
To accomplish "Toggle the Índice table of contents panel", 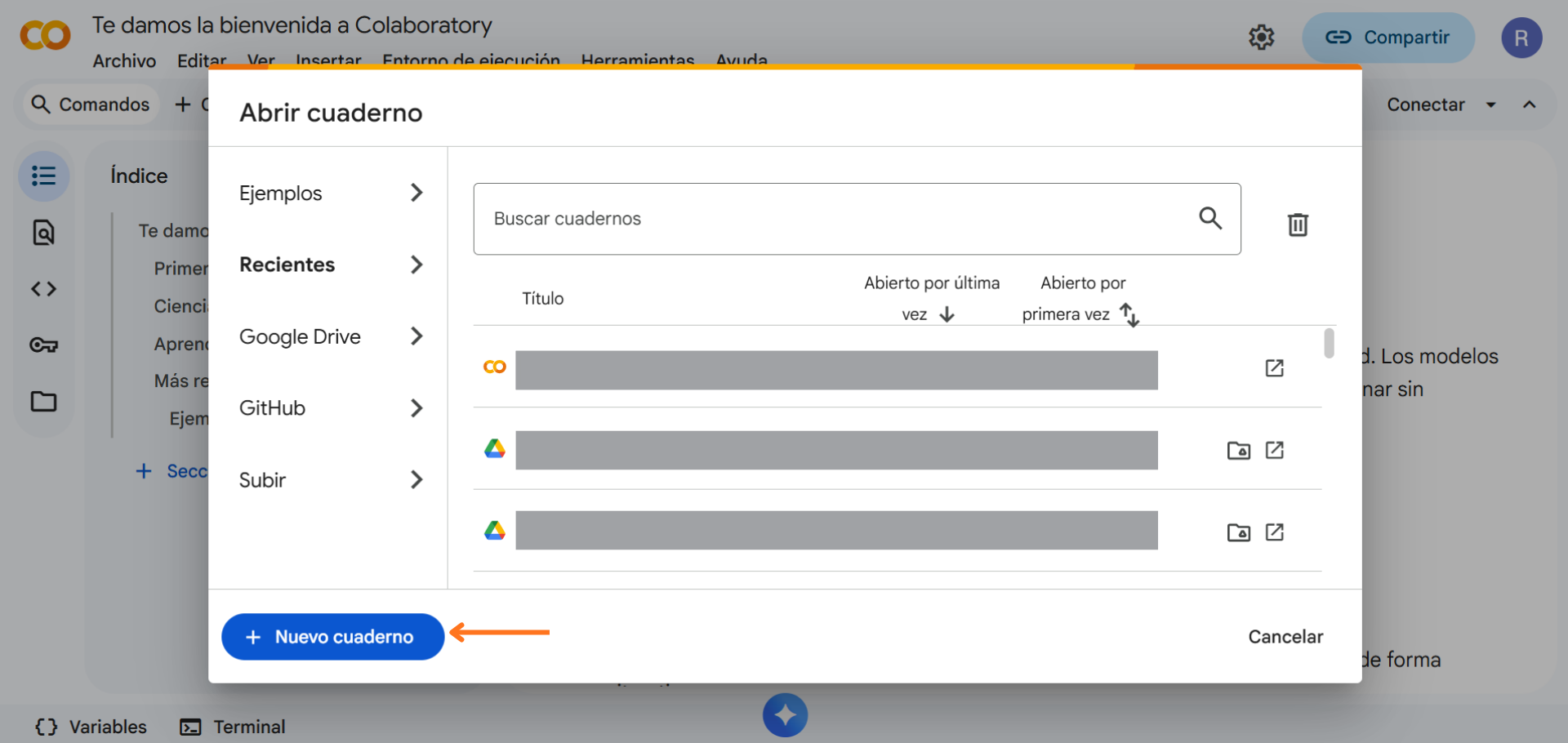I will tap(44, 176).
